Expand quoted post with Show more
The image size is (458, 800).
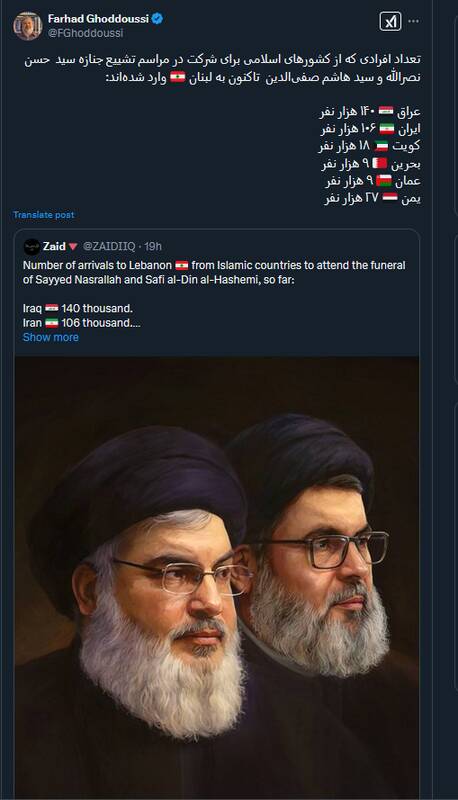coord(50,337)
